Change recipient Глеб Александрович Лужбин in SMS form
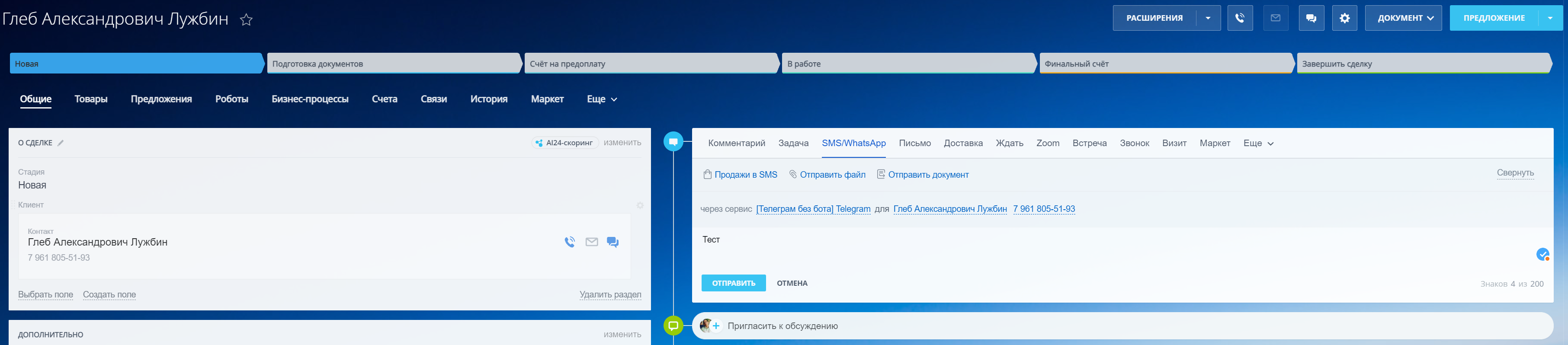This screenshot has width=1568, height=345. [x=950, y=209]
